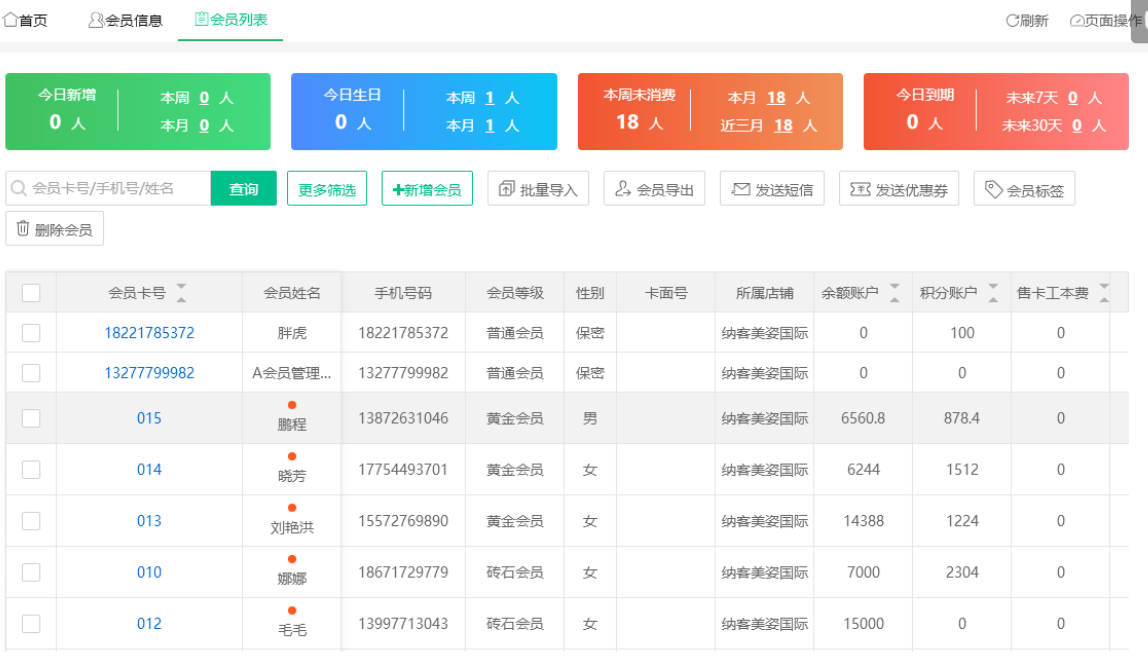Switch to the member info (会员信息) tab
The width and height of the screenshot is (1148, 670).
(125, 20)
